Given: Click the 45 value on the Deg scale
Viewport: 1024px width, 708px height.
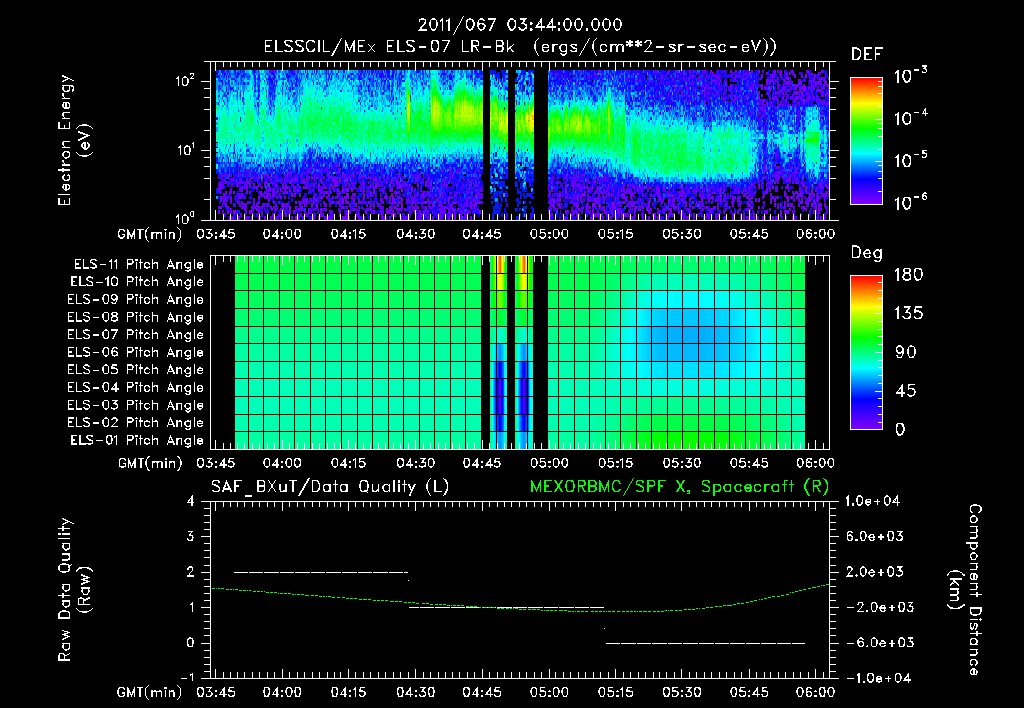Looking at the screenshot, I should click(905, 391).
